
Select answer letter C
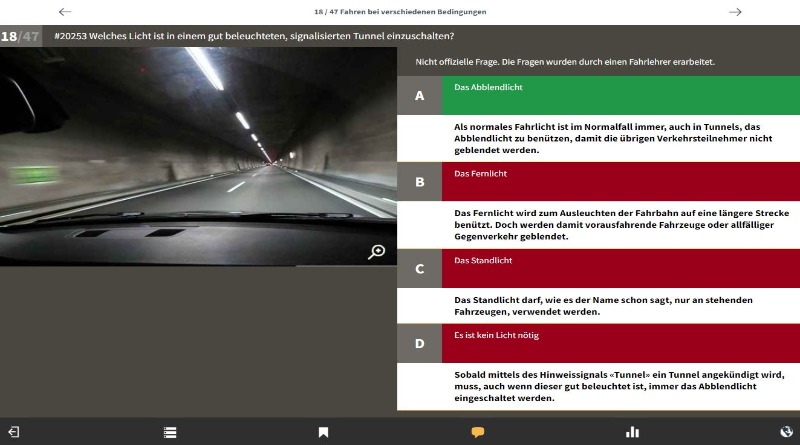[419, 269]
